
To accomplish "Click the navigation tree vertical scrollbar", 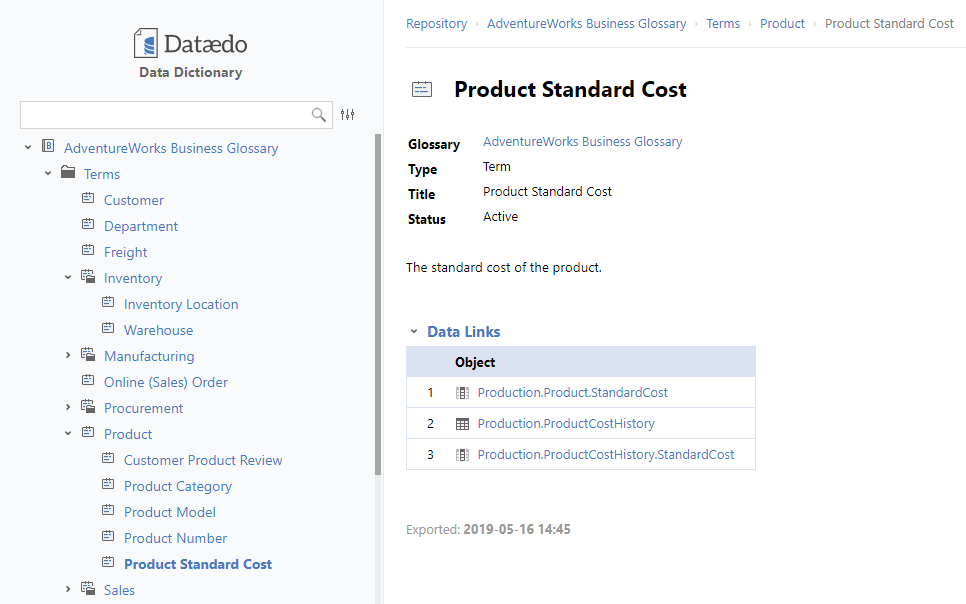I will 378,300.
